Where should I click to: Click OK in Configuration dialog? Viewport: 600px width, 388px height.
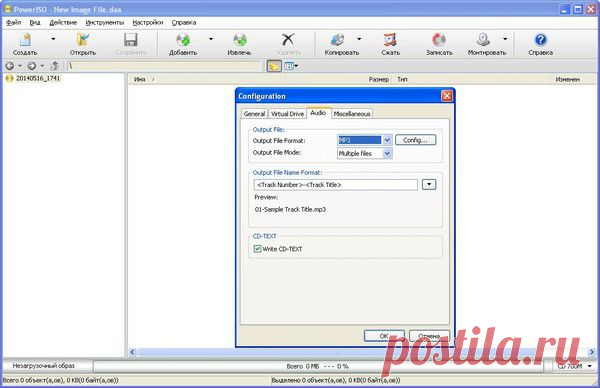(x=384, y=336)
